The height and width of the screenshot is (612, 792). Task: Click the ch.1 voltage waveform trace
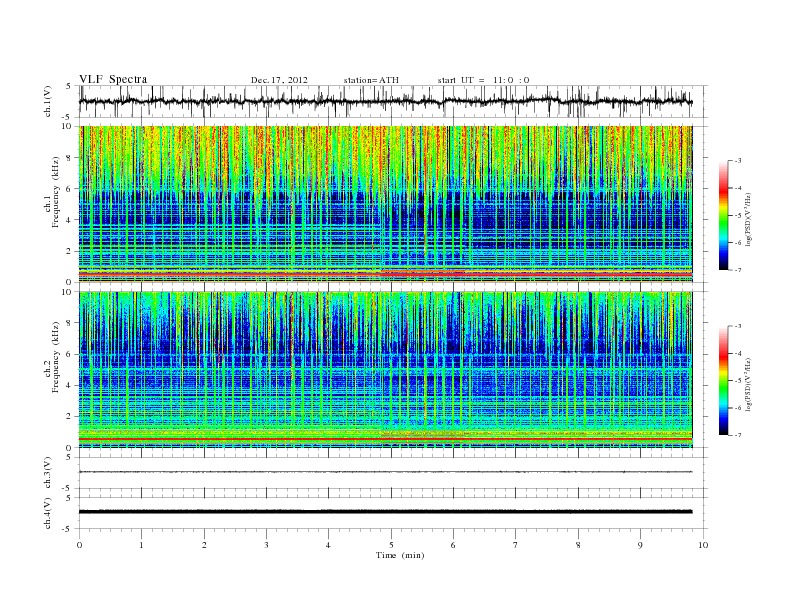pos(385,101)
